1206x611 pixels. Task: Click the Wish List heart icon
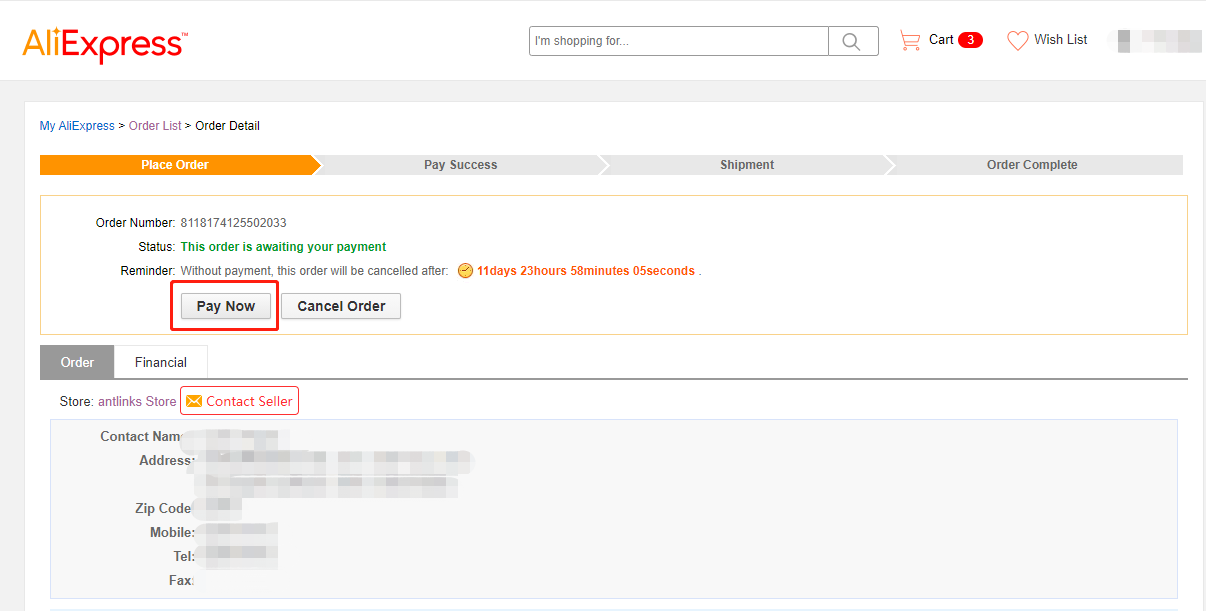tap(1017, 40)
